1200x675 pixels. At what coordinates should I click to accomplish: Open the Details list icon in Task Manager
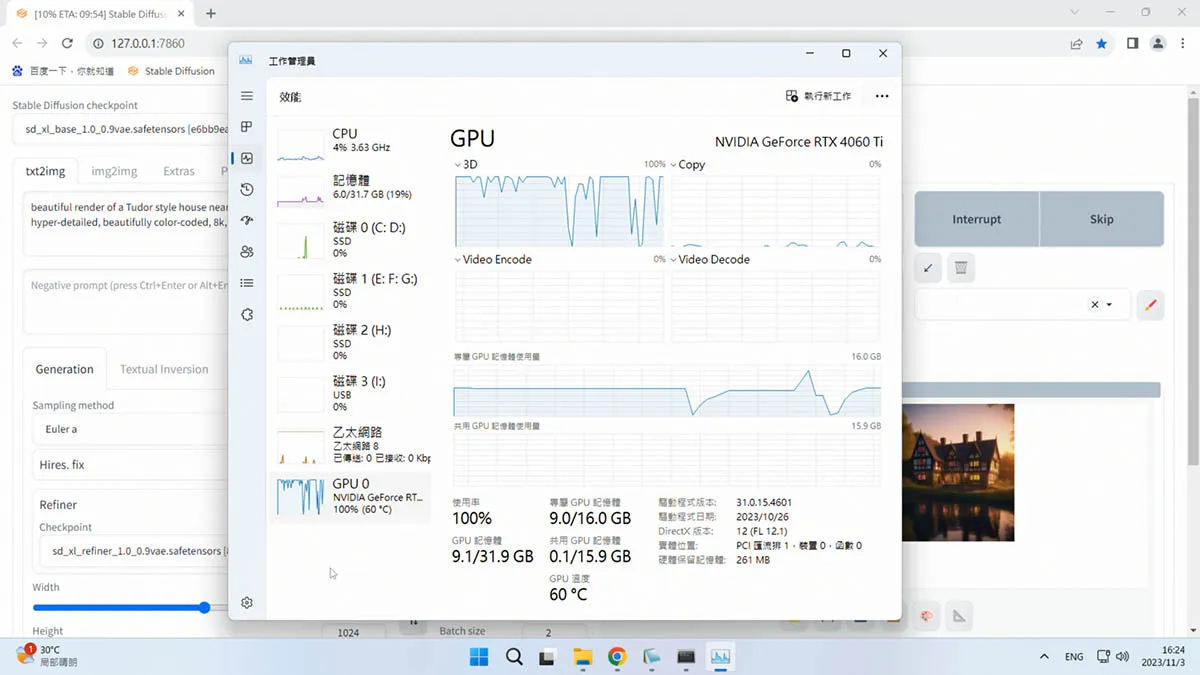point(247,283)
